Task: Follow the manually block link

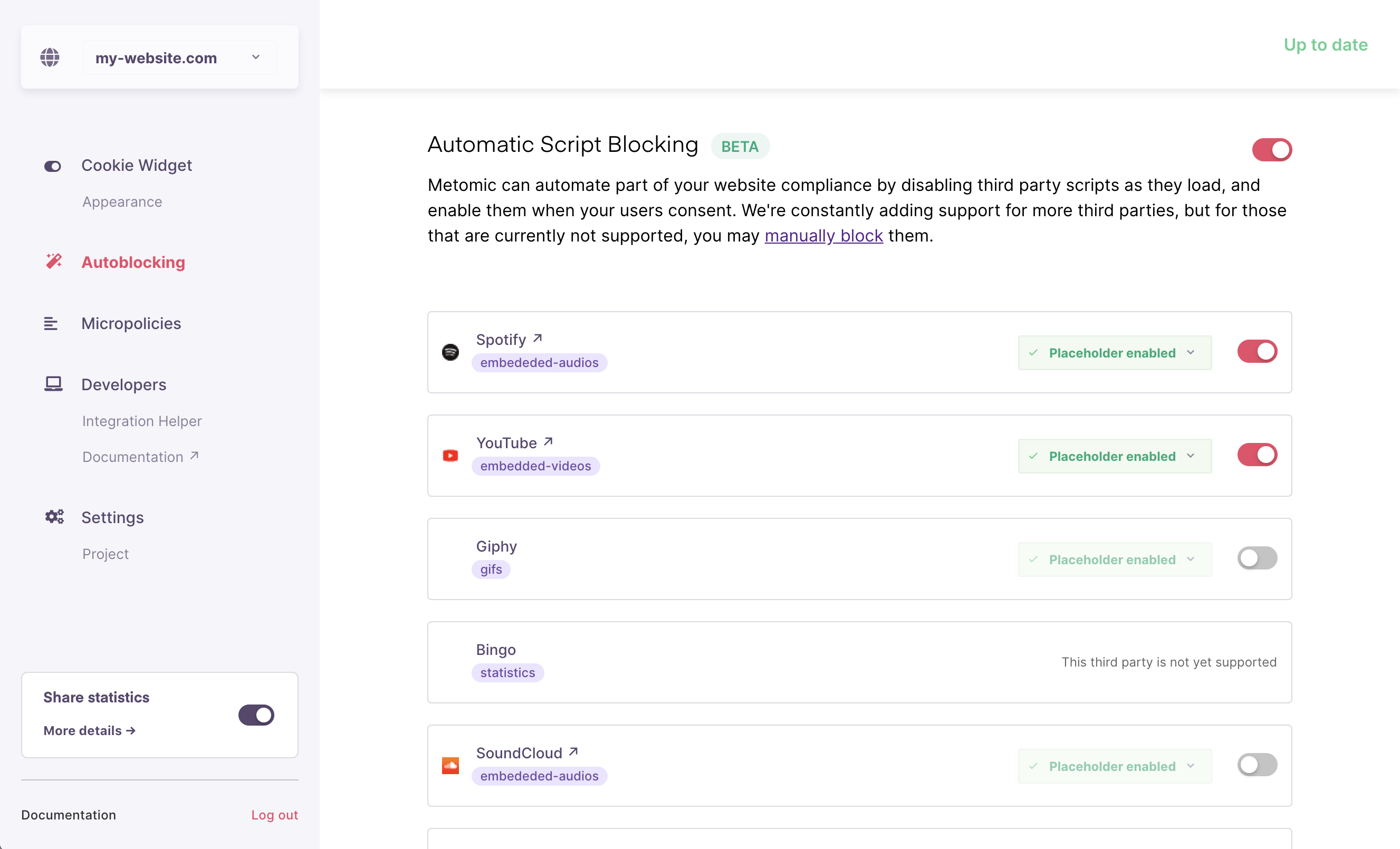Action: (823, 236)
